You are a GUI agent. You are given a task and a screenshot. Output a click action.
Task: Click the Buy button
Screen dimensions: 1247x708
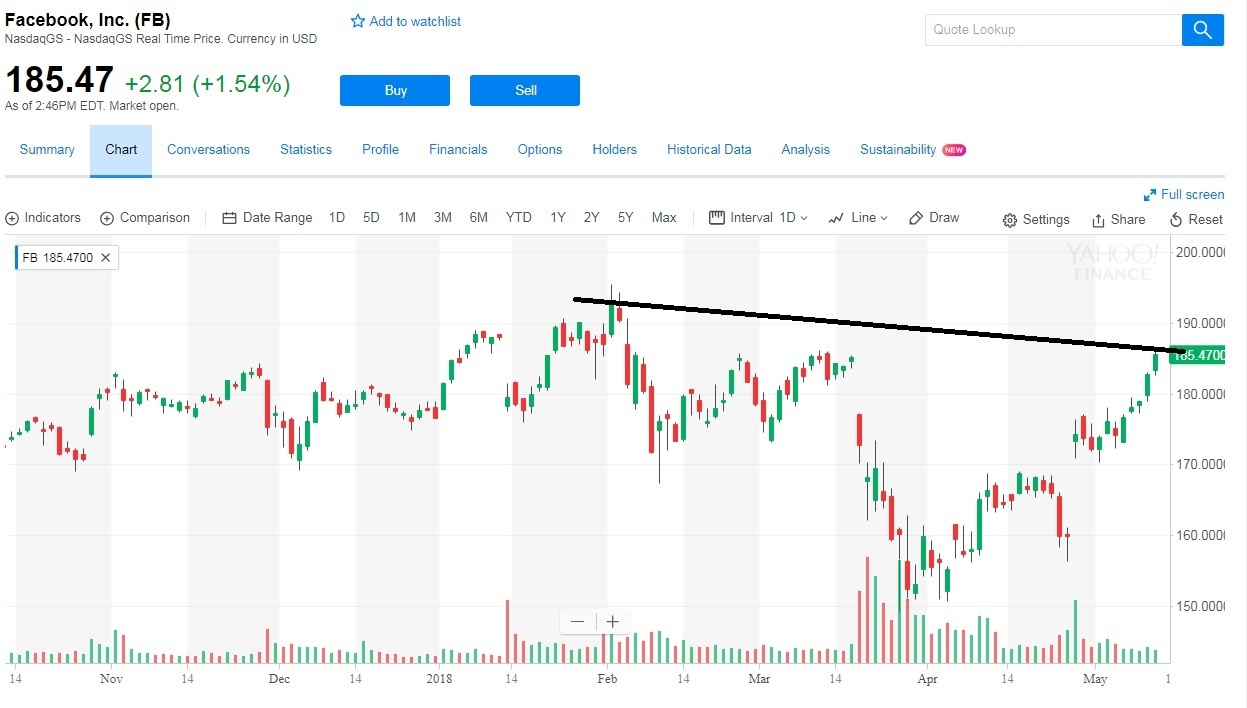394,90
